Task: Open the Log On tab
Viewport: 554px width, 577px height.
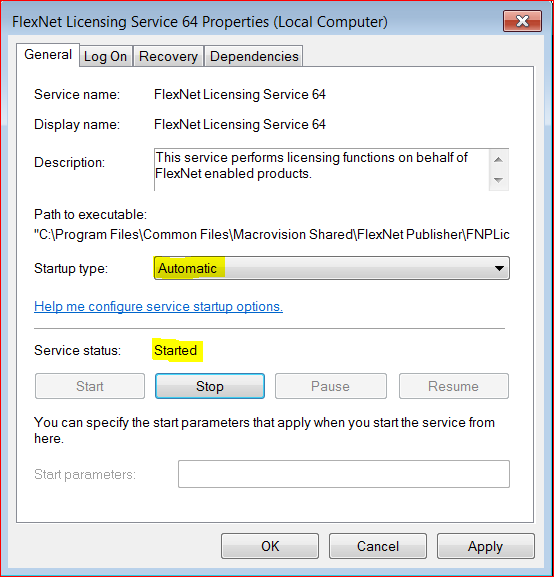Action: 106,57
